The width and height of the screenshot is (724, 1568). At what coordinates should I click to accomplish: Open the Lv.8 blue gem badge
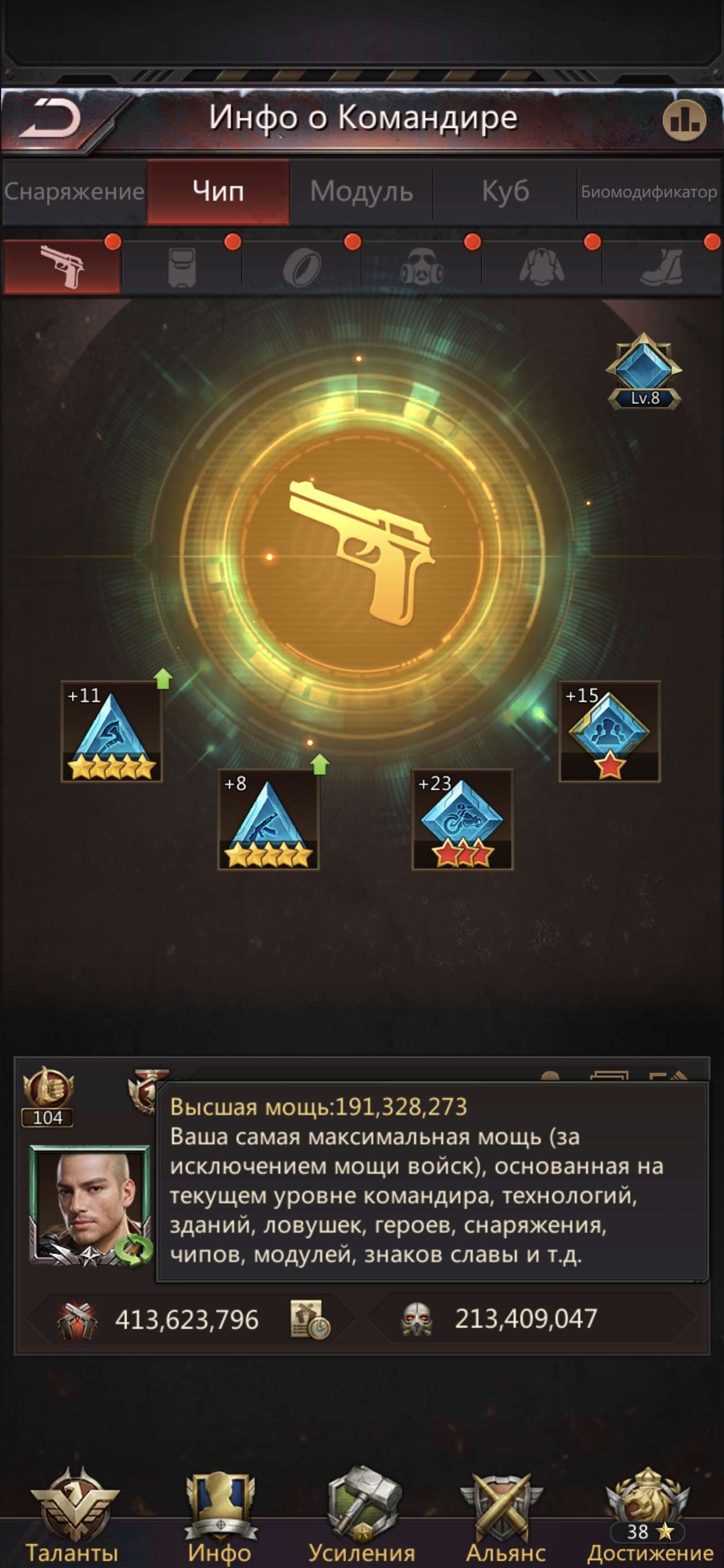644,371
